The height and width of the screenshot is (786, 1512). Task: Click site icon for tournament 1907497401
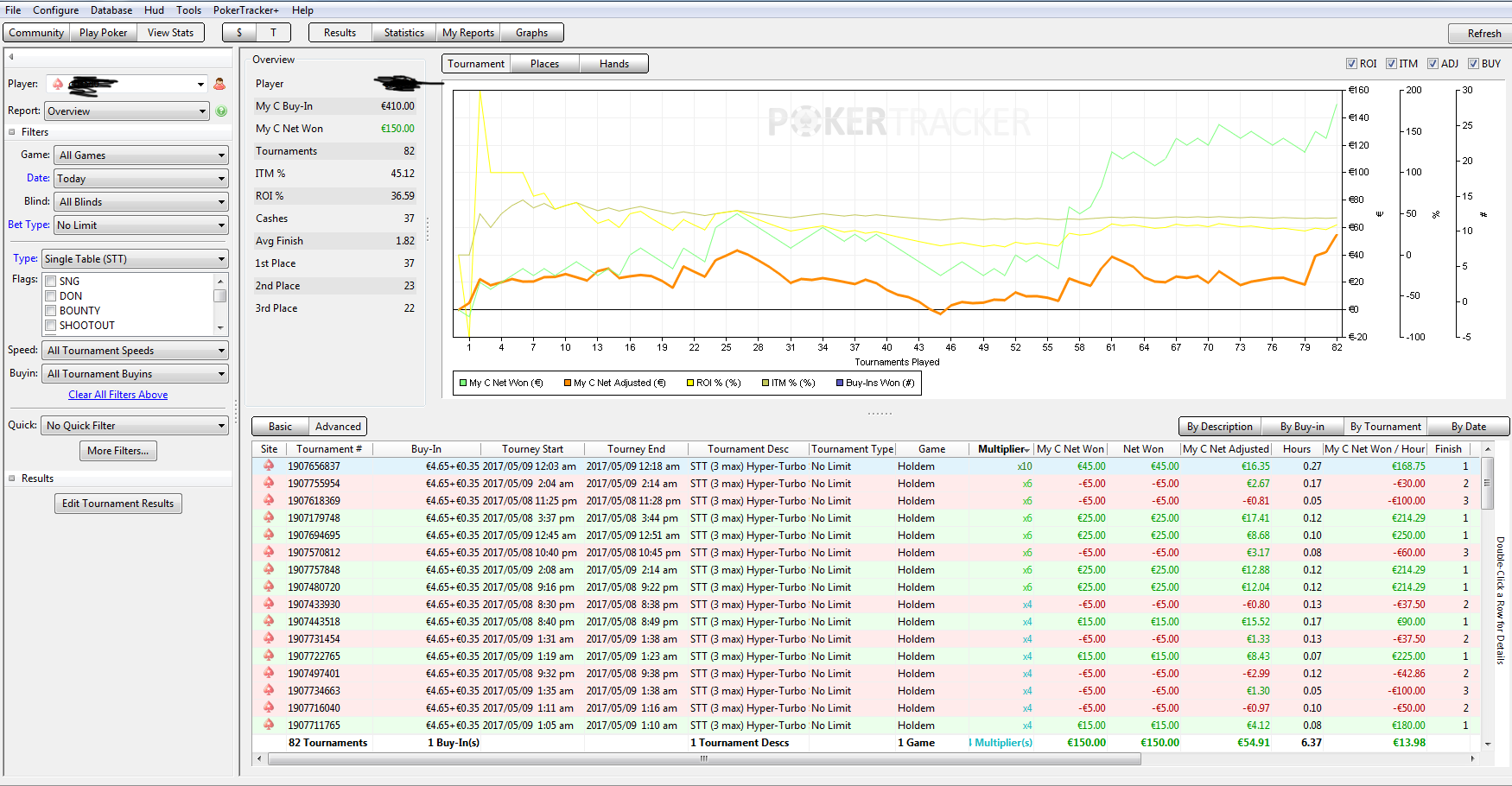269,673
